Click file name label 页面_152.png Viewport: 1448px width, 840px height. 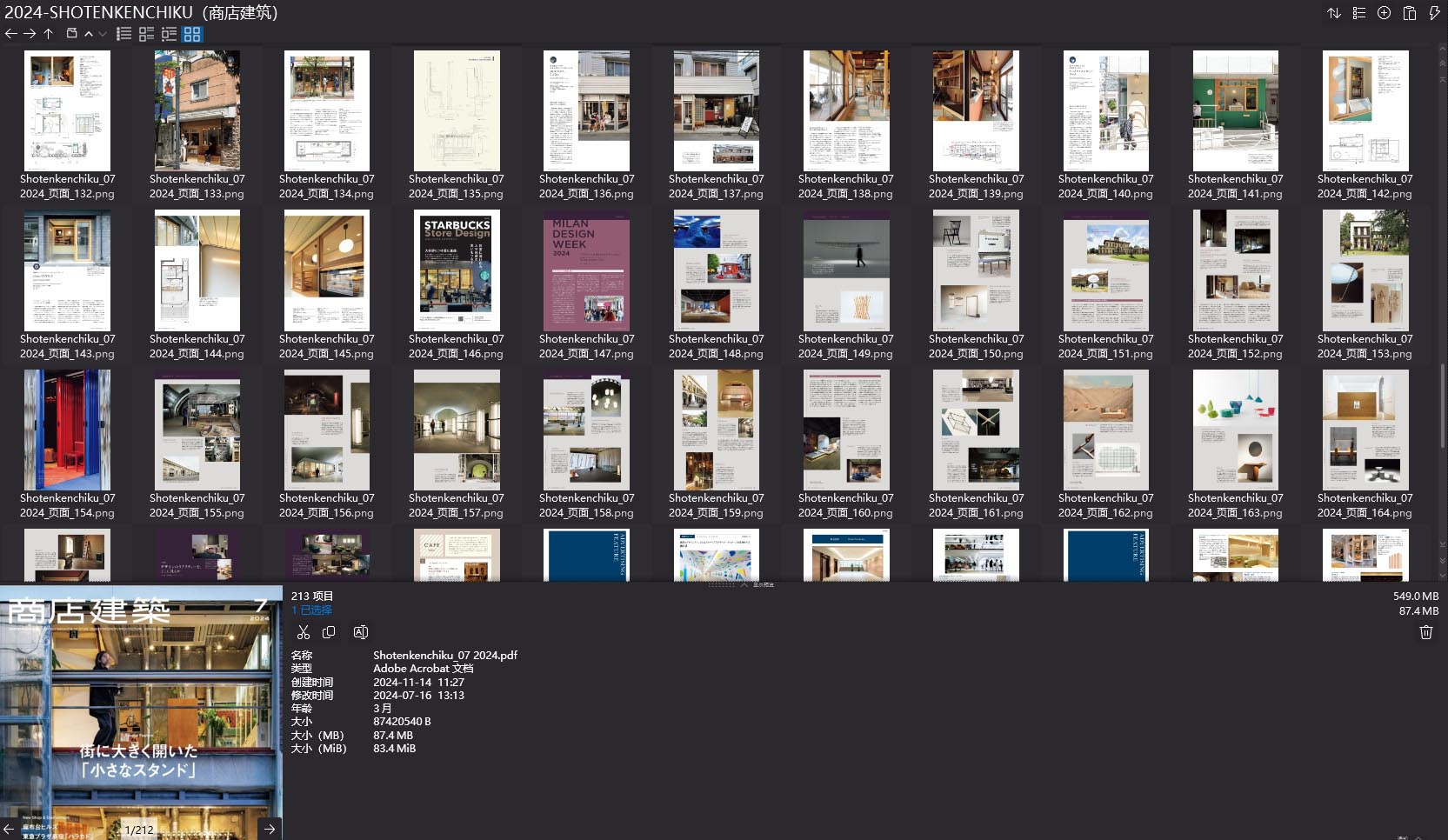pyautogui.click(x=1236, y=346)
